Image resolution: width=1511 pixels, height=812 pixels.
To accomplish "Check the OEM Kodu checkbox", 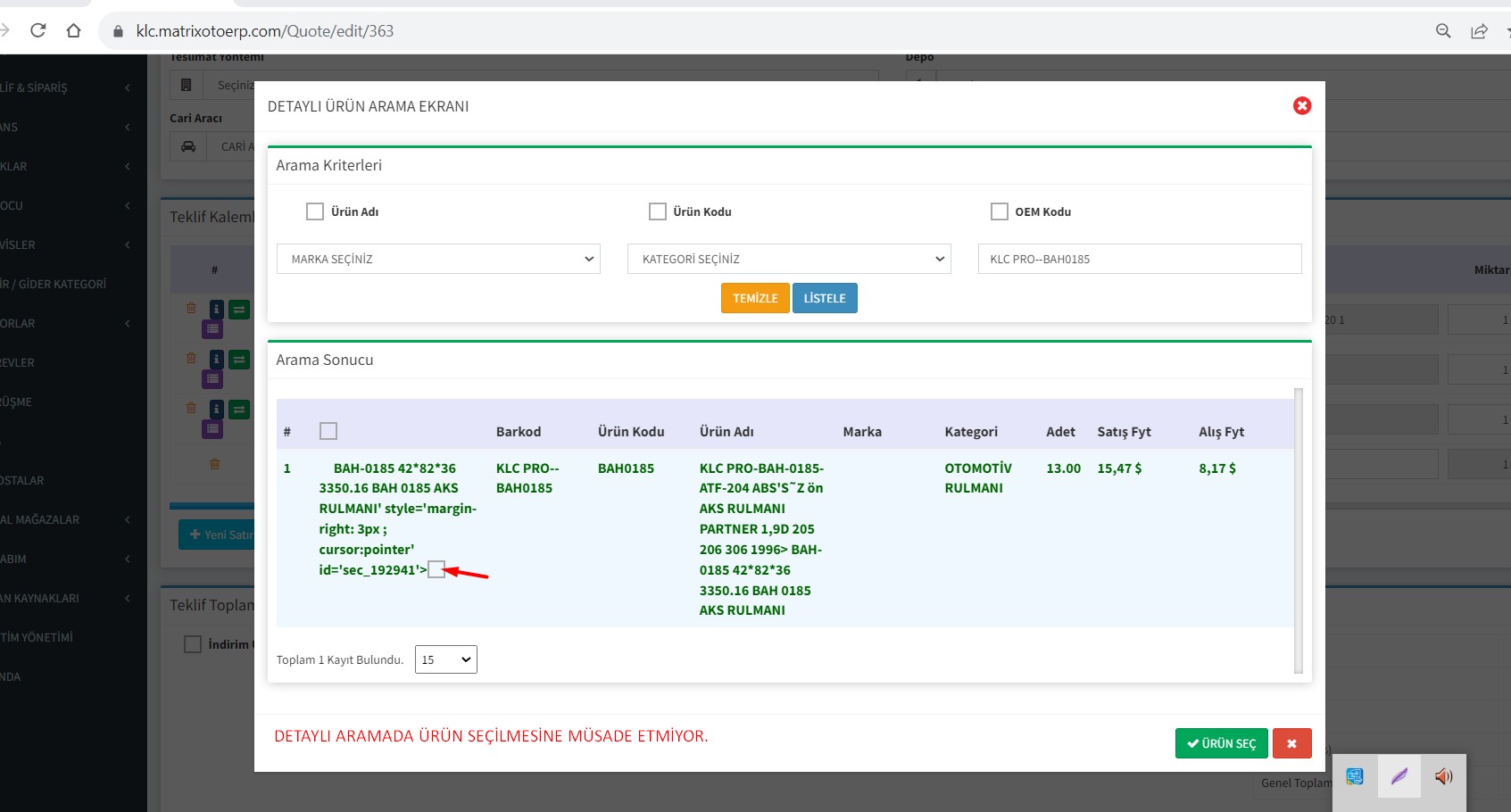I will coord(1000,211).
